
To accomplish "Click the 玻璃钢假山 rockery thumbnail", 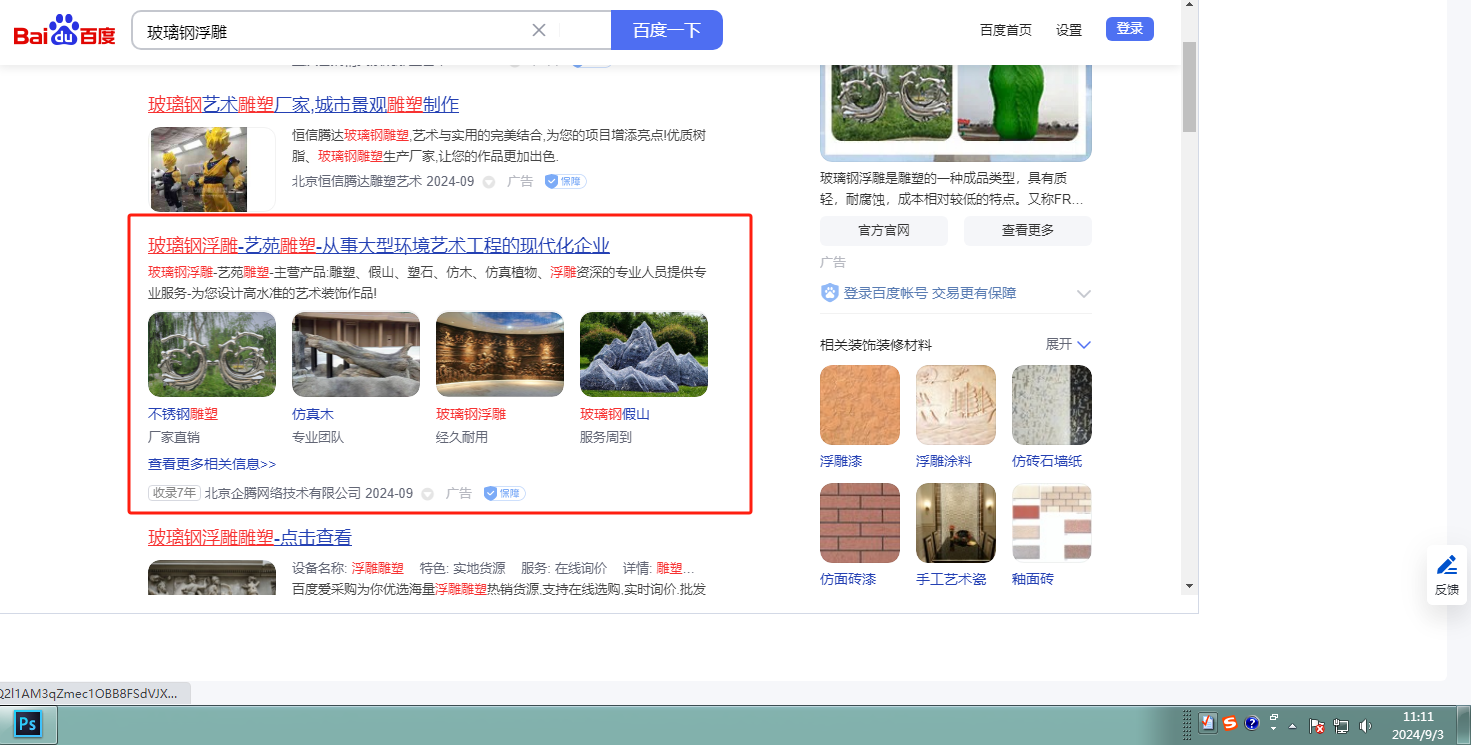I will (644, 354).
